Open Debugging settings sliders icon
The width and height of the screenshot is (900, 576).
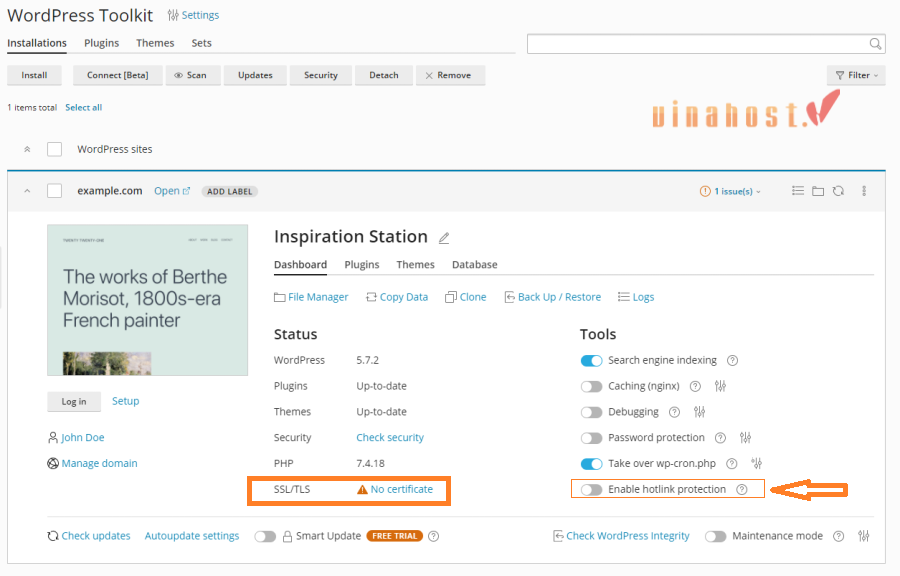(x=699, y=412)
